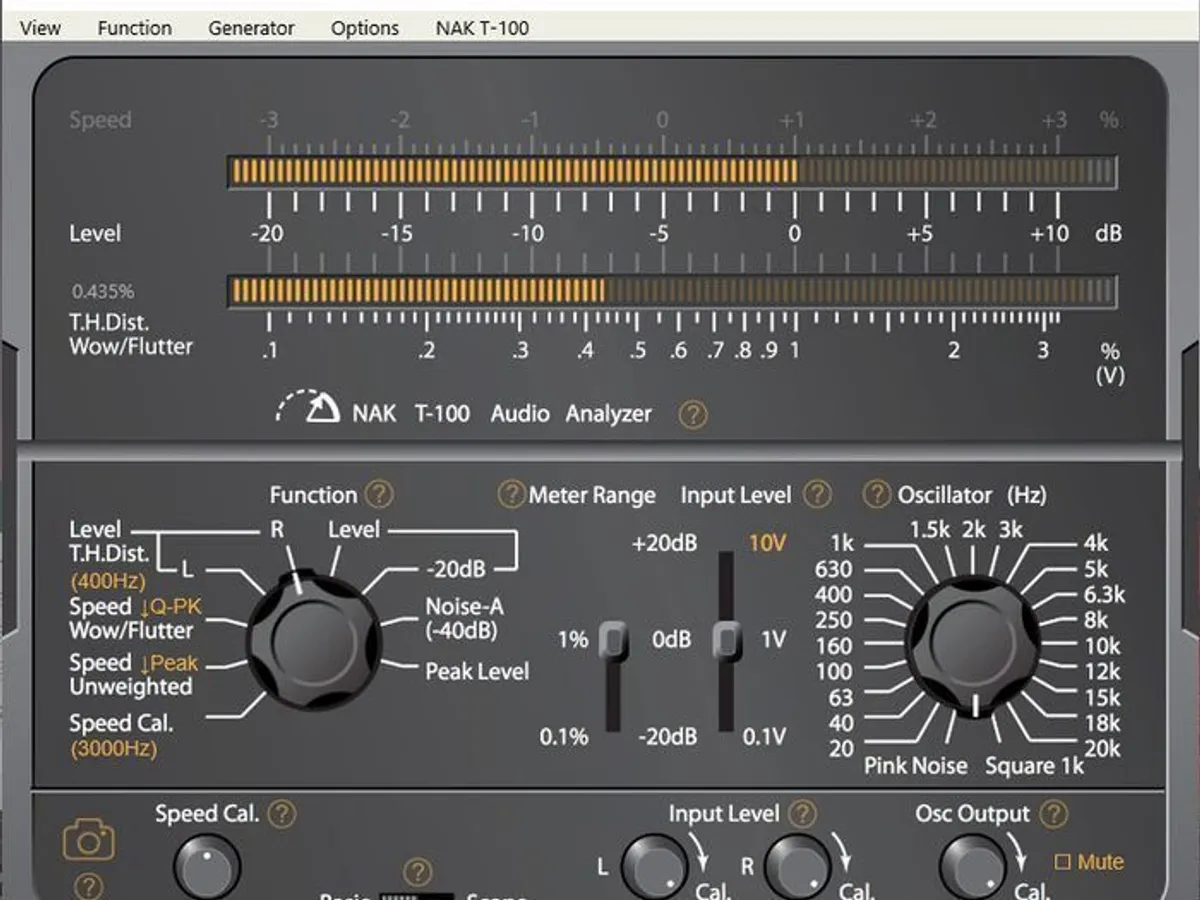The image size is (1200, 900).
Task: Open the View menu
Action: 40,28
